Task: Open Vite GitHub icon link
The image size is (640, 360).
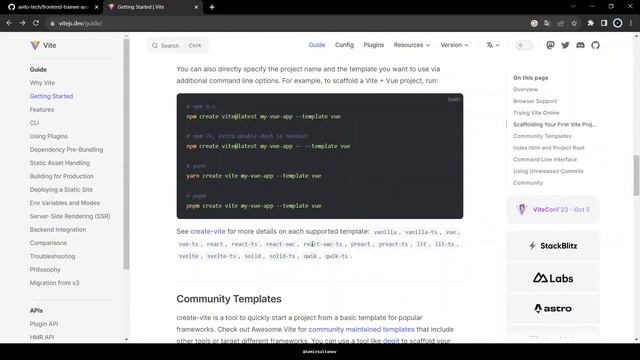Action: coord(596,45)
